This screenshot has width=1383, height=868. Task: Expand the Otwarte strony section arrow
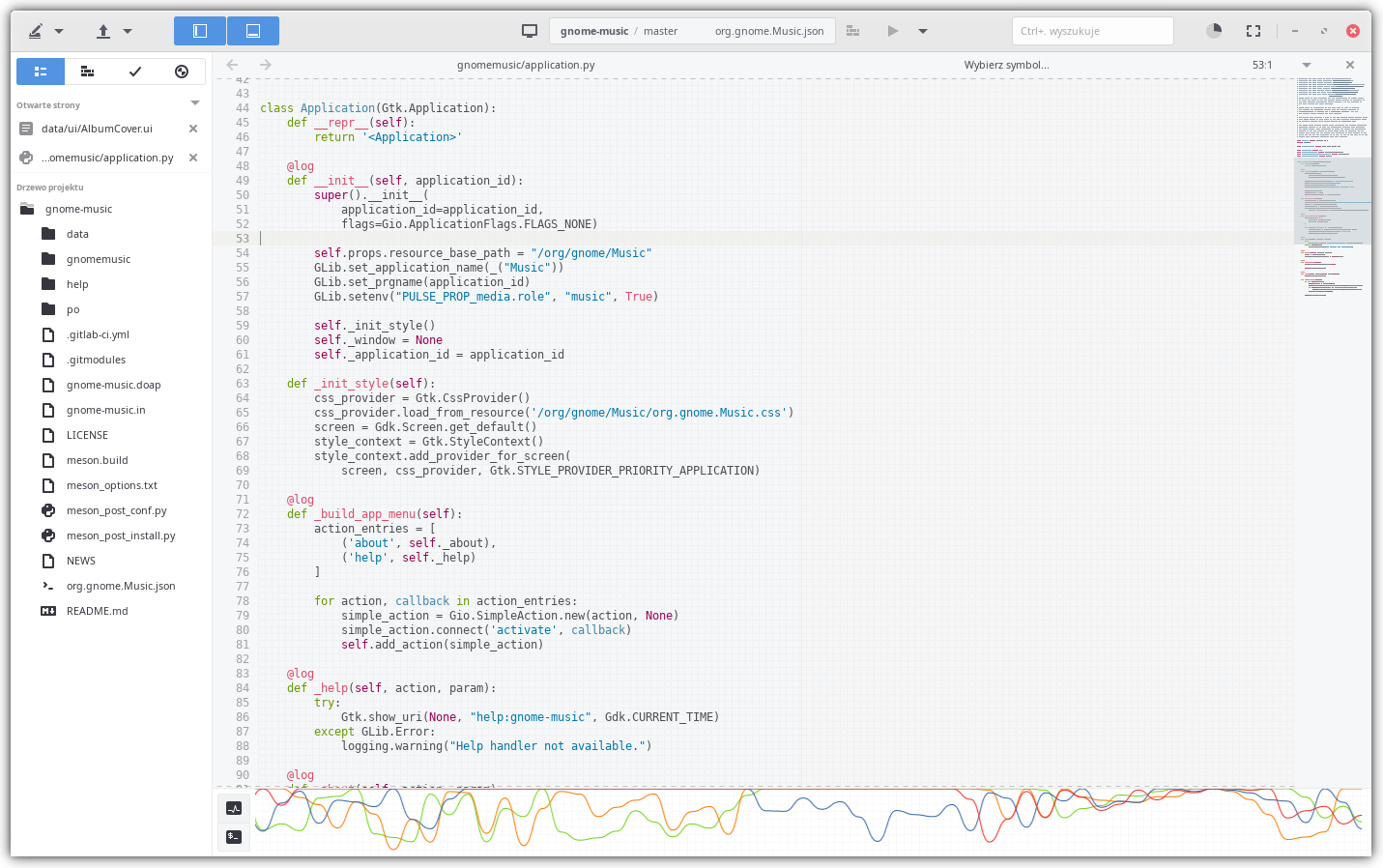click(x=195, y=103)
